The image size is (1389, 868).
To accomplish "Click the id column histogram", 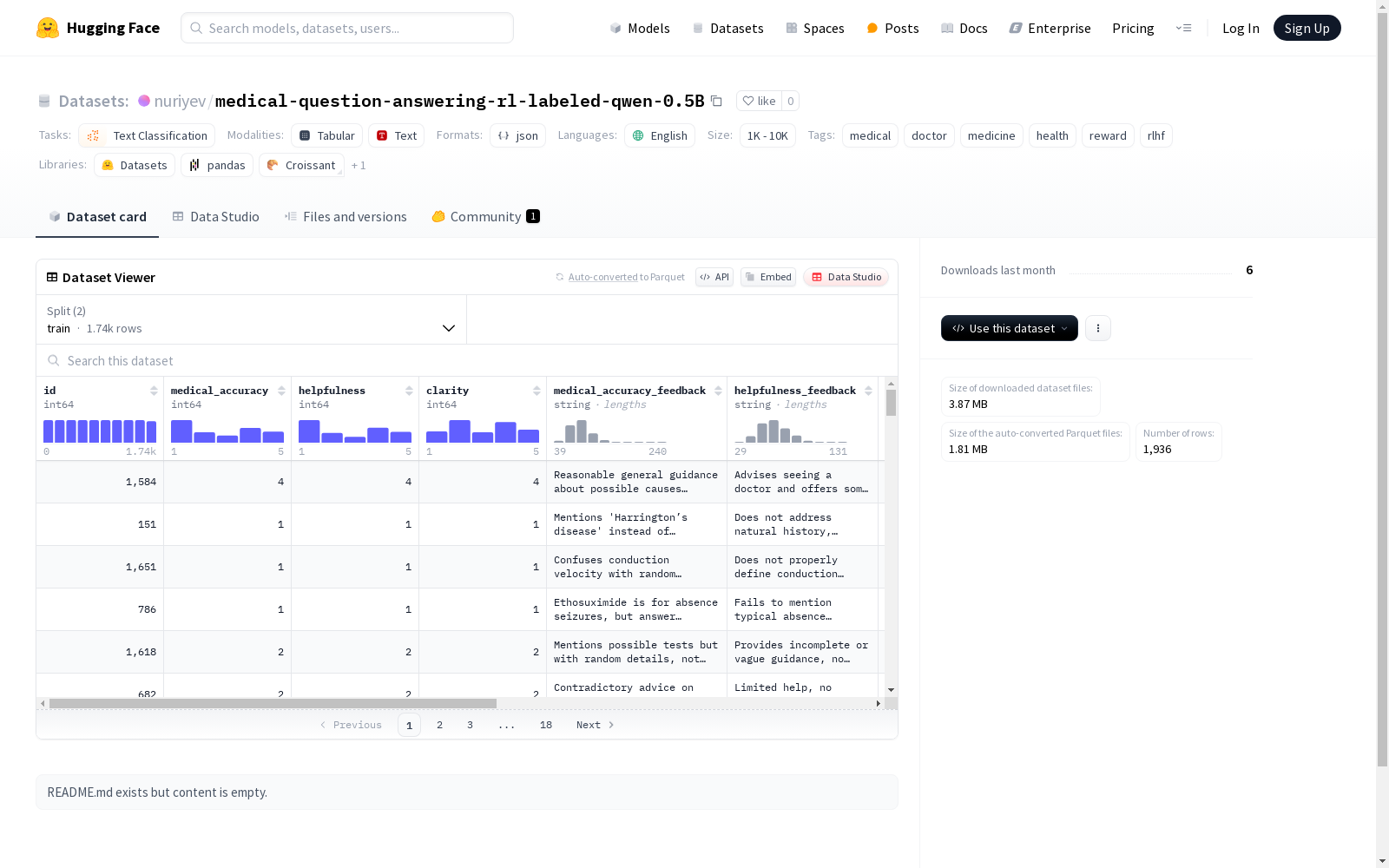I will tap(100, 431).
